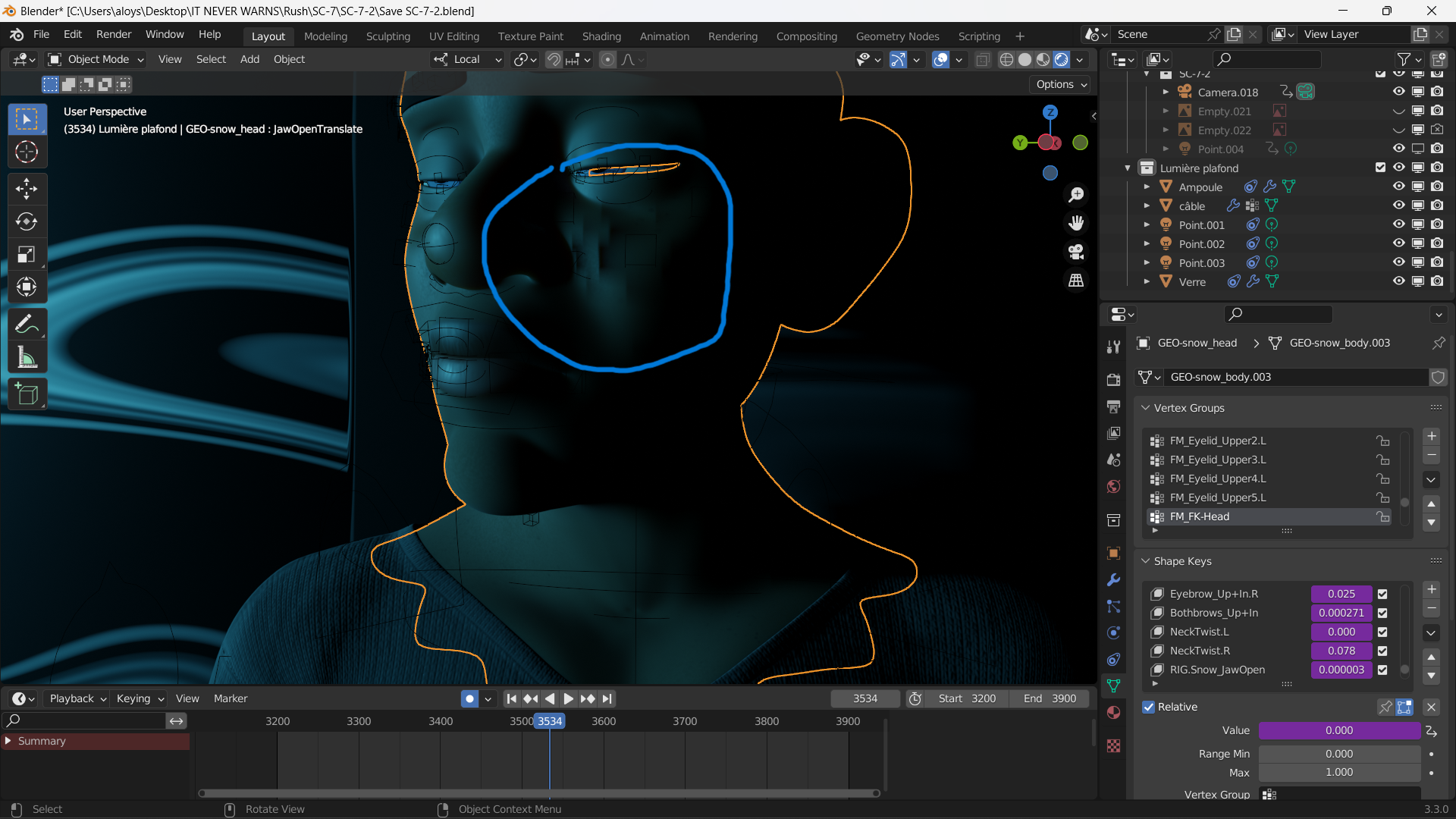Expand the Verre object in outliner

coord(1147,281)
